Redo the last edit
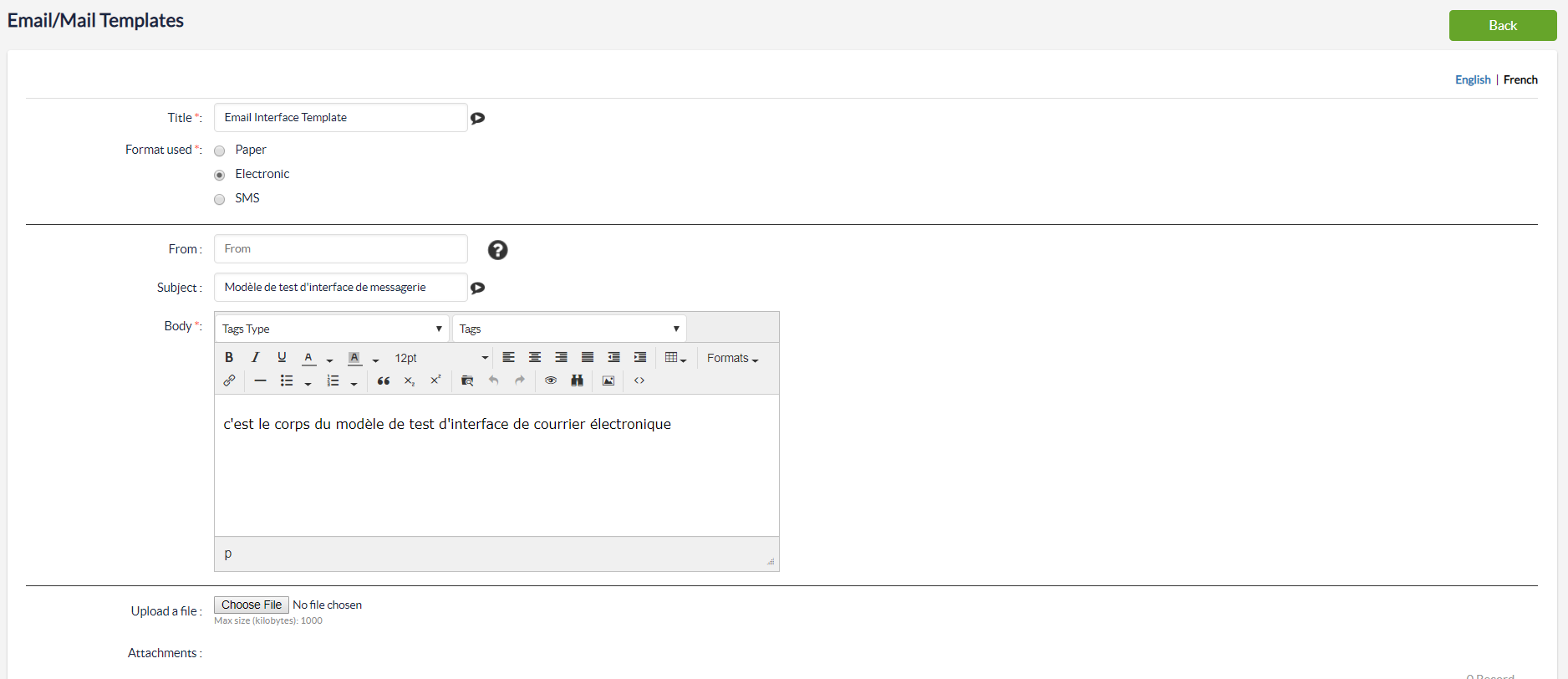1568x679 pixels. [520, 380]
